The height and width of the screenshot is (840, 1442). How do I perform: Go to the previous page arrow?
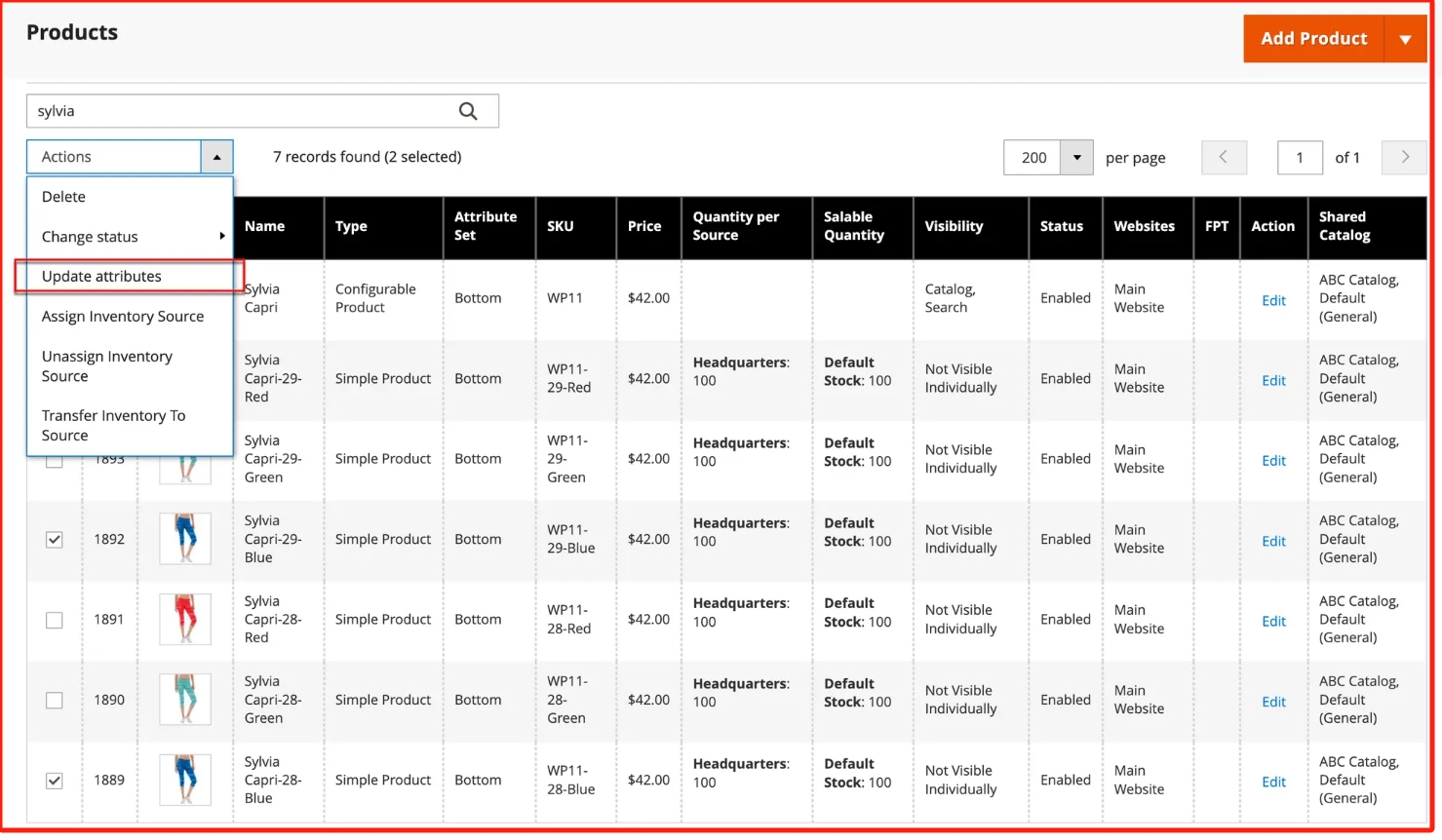[1224, 157]
